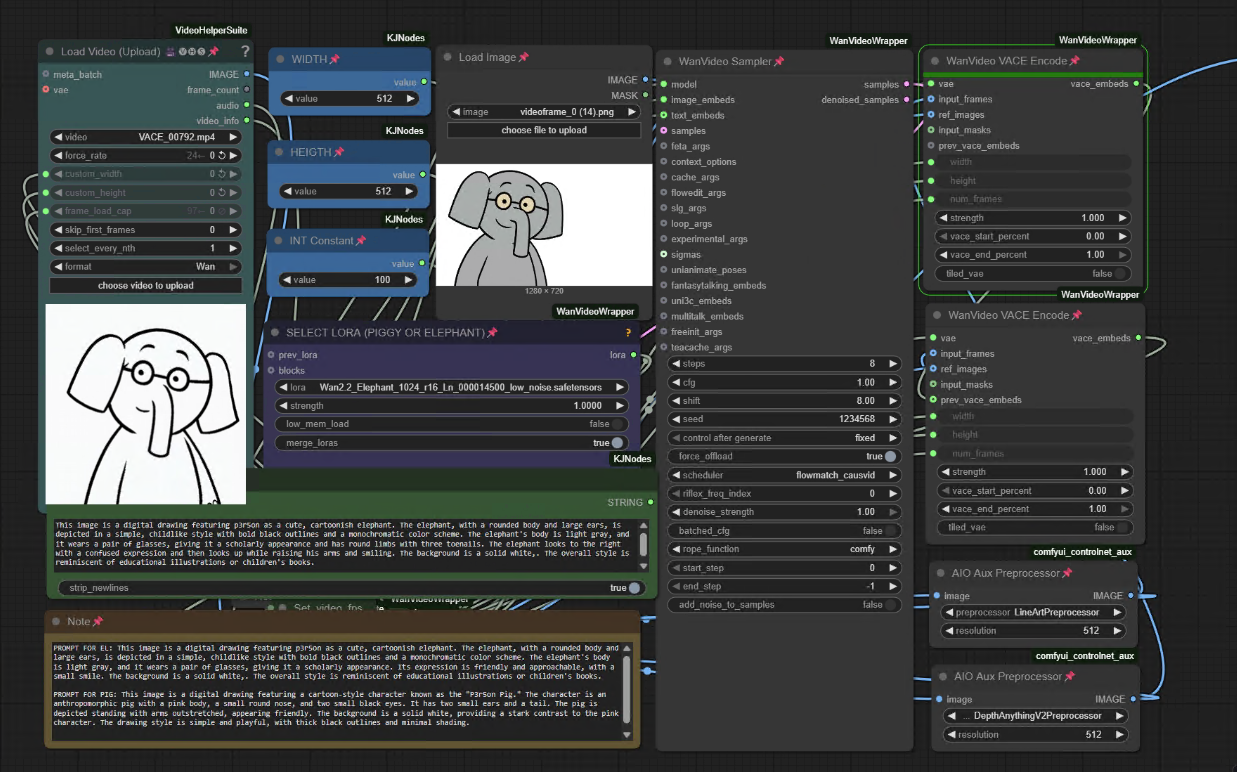
Task: Click denoise_strength 1.00 value field
Action: [x=784, y=512]
